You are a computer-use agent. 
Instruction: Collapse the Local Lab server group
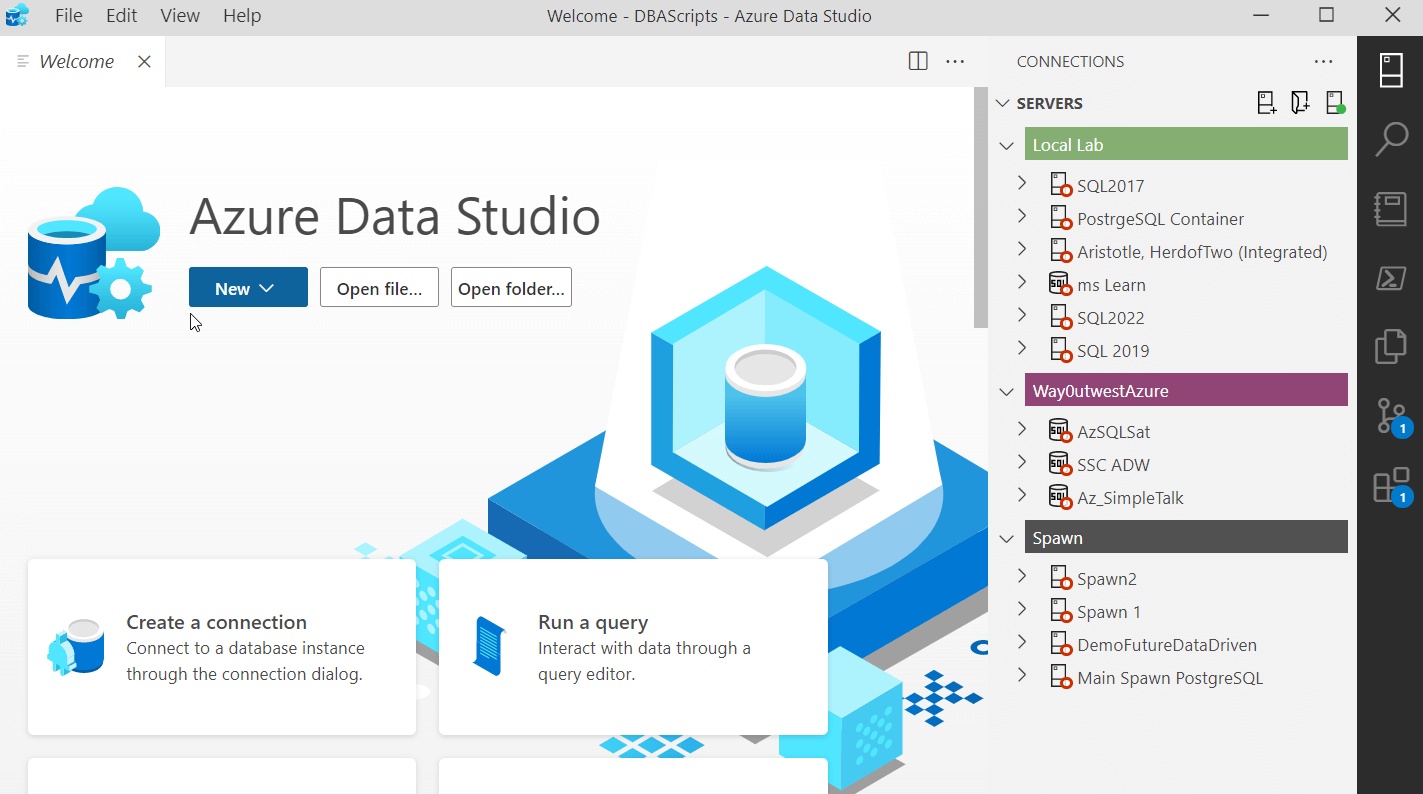1007,145
